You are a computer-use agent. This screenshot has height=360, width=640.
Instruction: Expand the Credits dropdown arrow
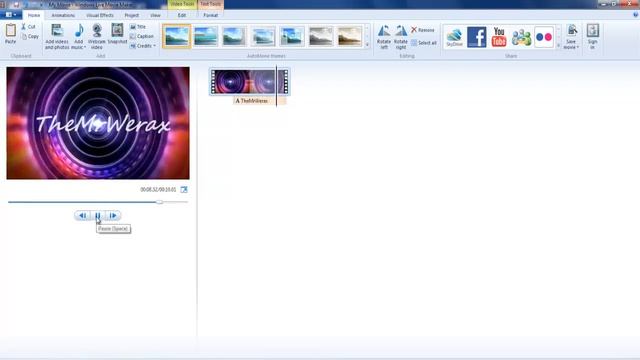point(154,46)
